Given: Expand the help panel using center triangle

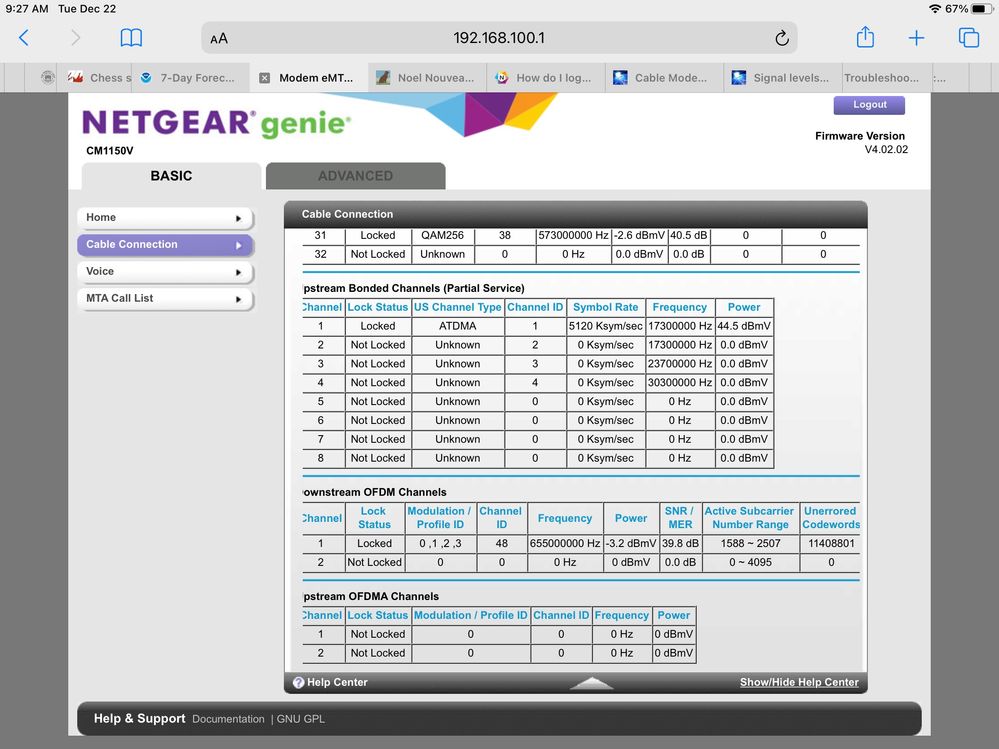Looking at the screenshot, I should pos(592,684).
